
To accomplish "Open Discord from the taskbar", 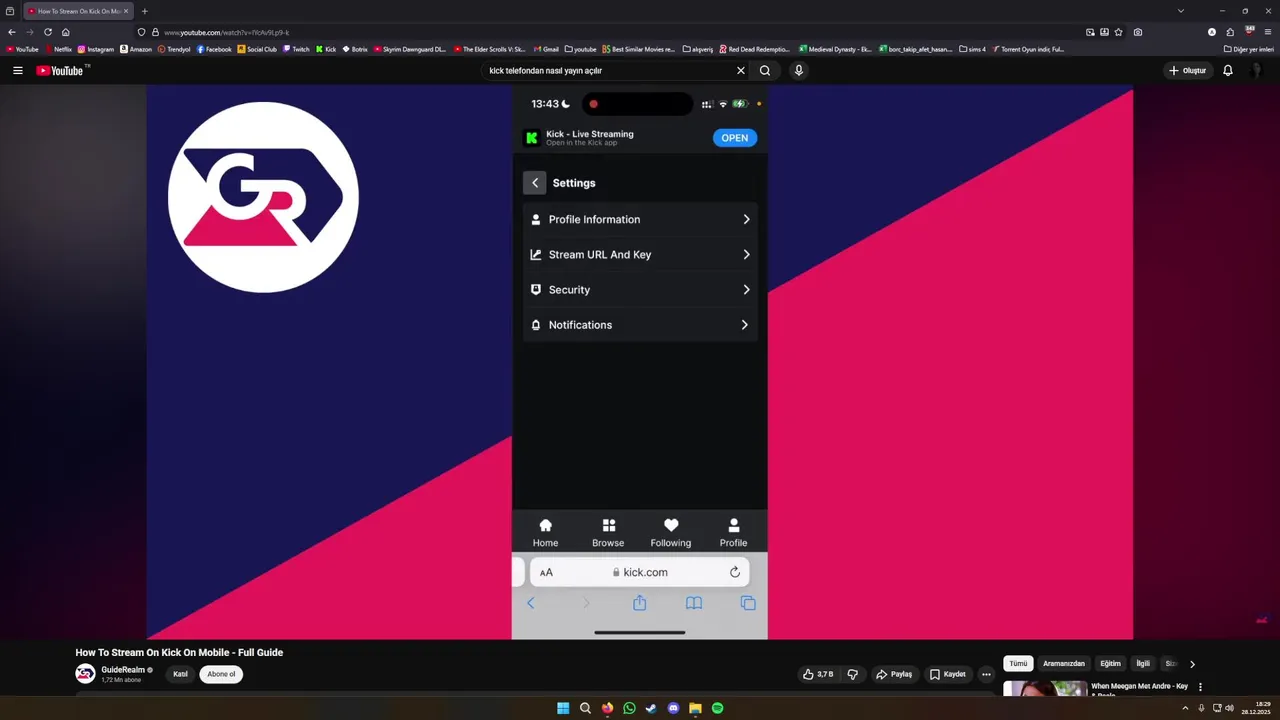I will tap(673, 708).
